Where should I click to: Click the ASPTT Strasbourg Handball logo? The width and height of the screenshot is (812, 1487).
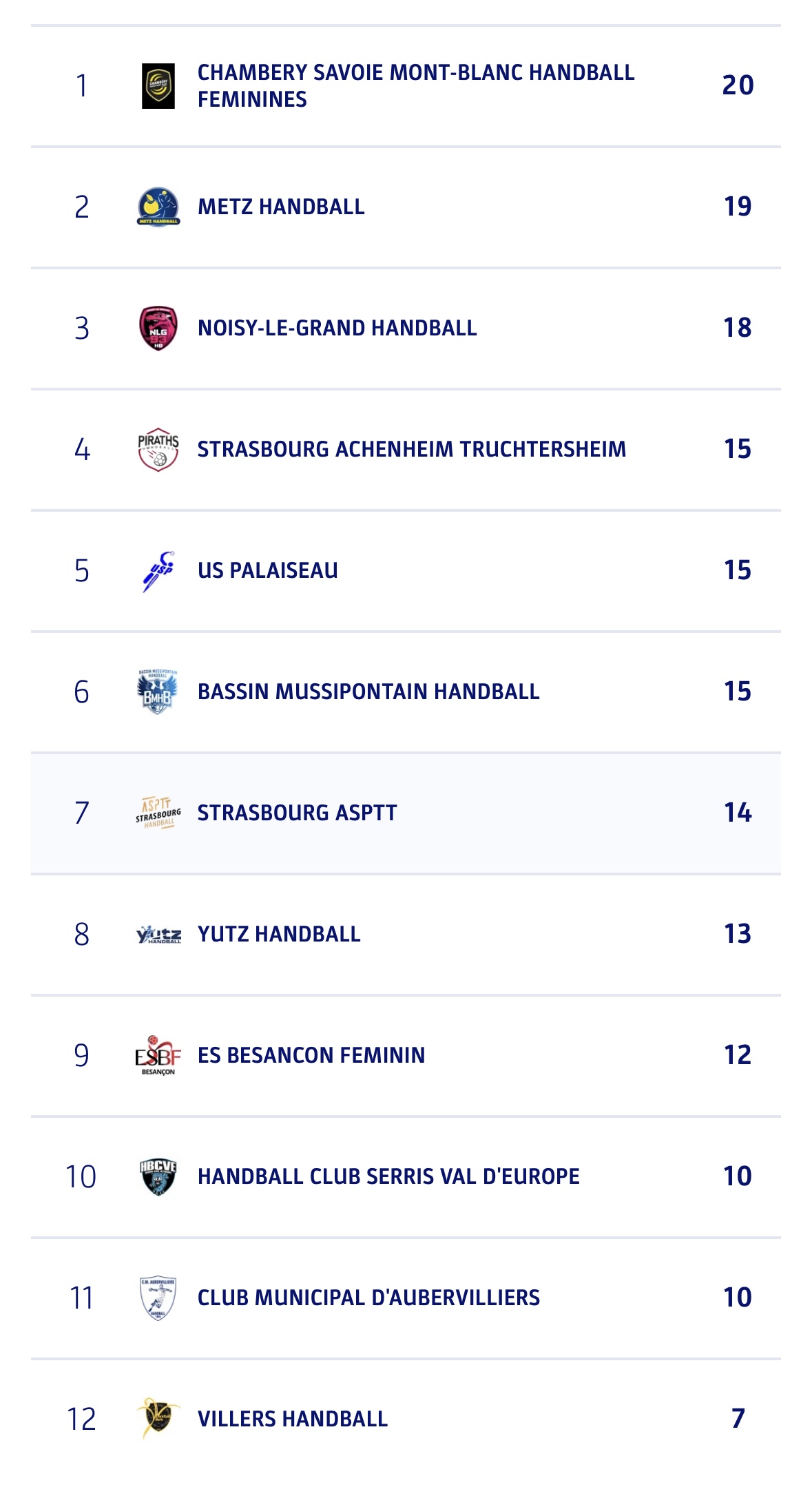coord(158,813)
